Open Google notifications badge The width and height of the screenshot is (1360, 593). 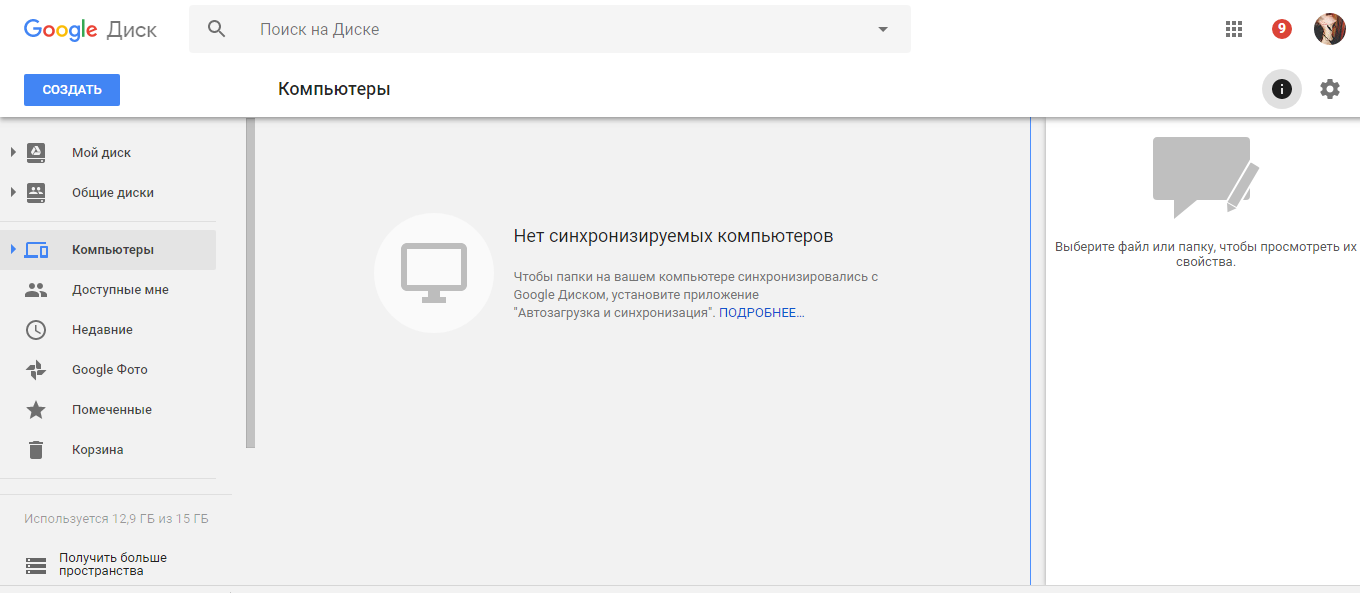click(1281, 29)
